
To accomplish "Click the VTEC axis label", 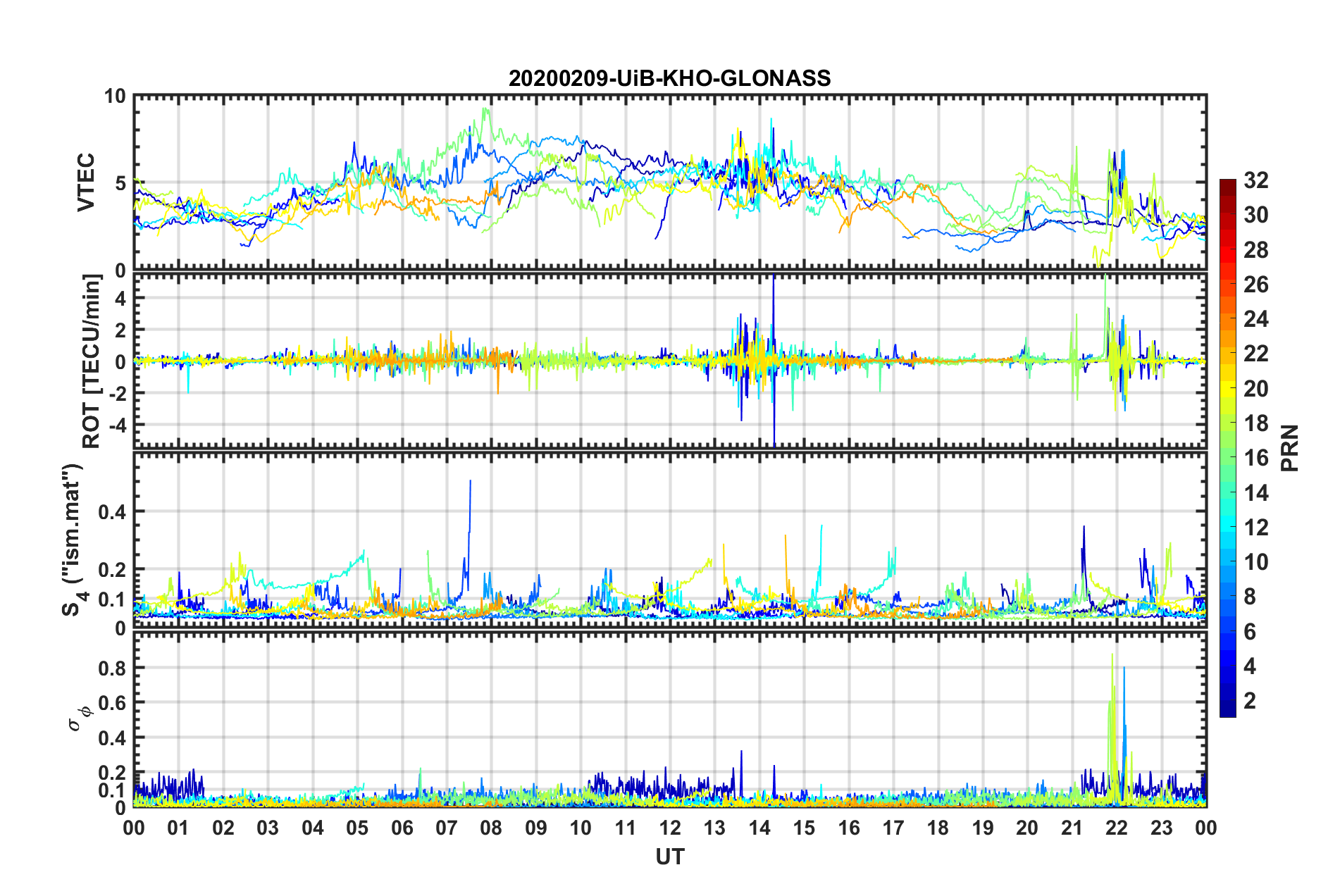I will (x=86, y=182).
